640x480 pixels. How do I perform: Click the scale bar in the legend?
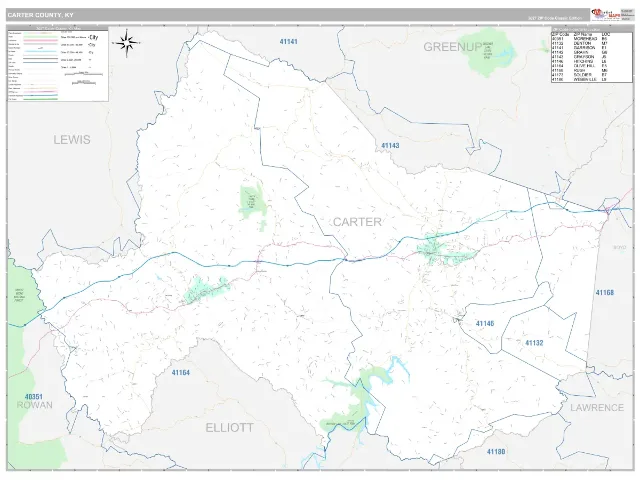coord(84,74)
